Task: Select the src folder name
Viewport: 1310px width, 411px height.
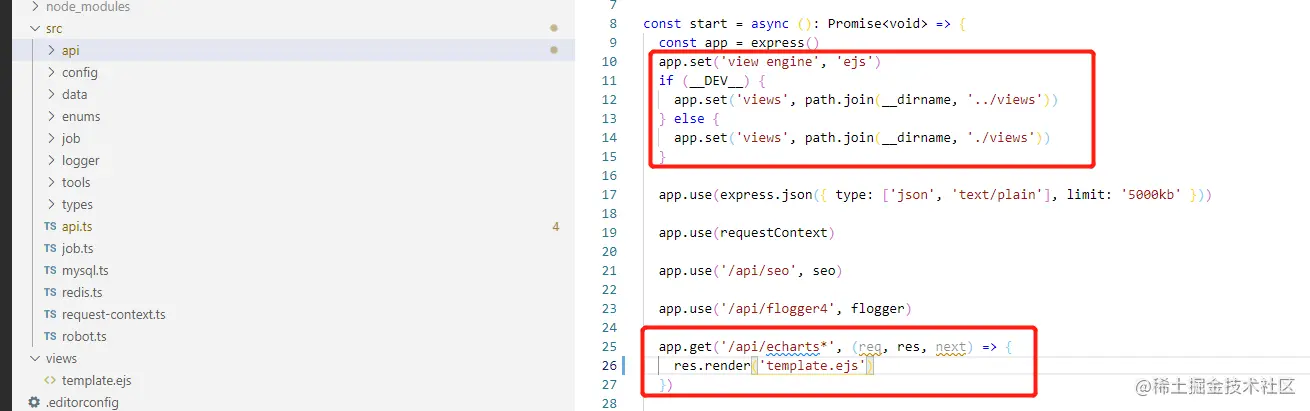Action: [54, 29]
